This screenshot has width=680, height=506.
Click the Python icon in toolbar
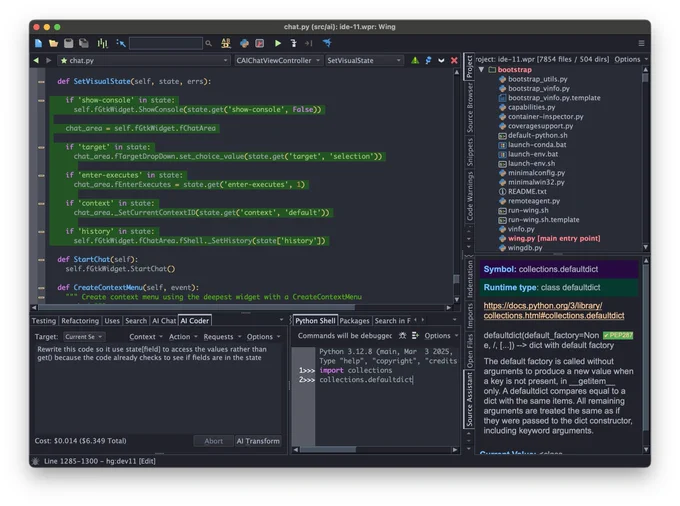coord(244,43)
